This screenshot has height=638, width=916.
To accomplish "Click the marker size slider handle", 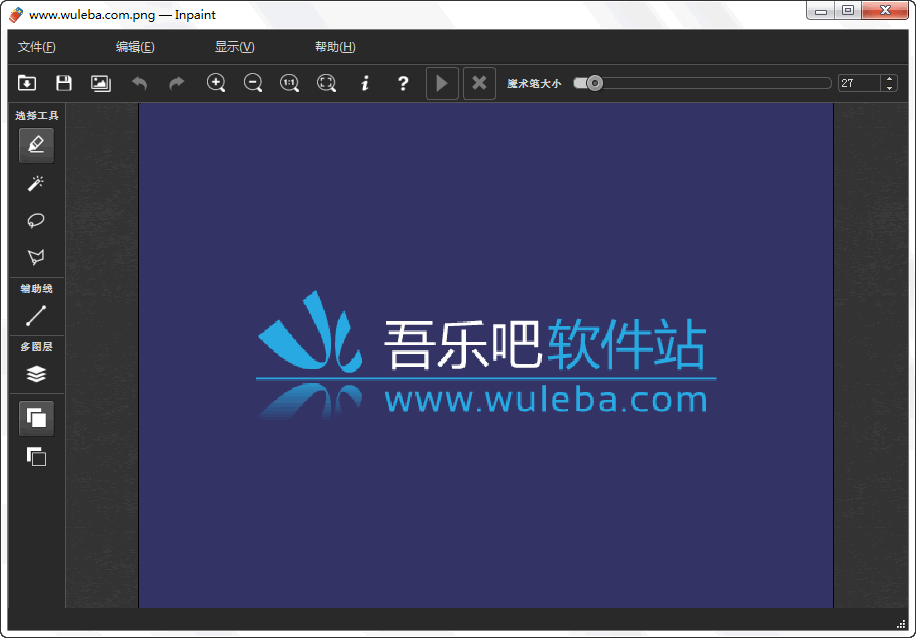I will [x=594, y=83].
